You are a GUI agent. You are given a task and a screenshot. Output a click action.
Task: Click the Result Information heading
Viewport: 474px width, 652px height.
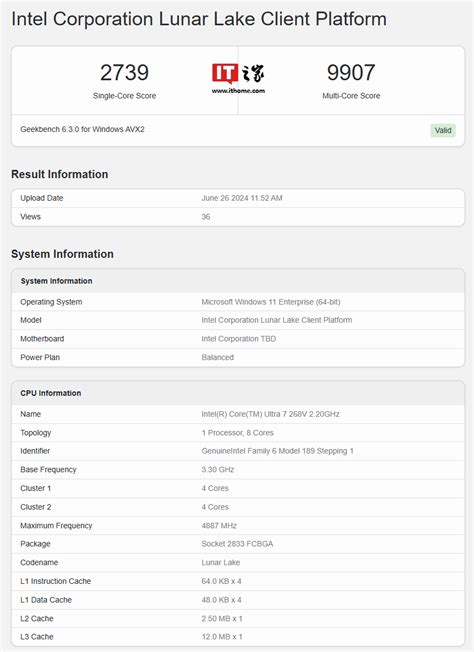click(x=59, y=174)
